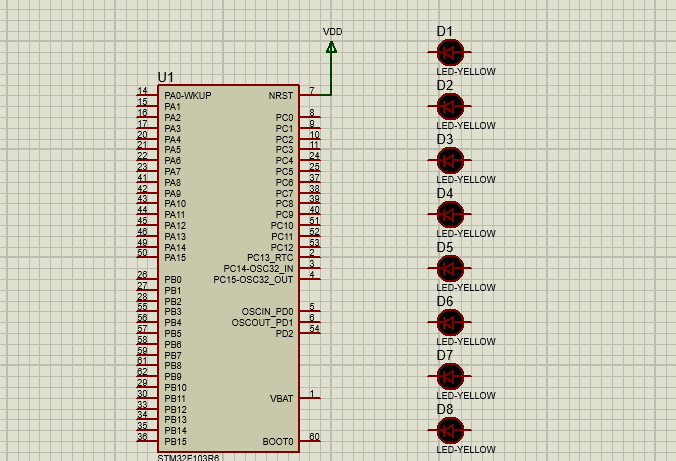Click the BOOT0 pin label

(278, 442)
